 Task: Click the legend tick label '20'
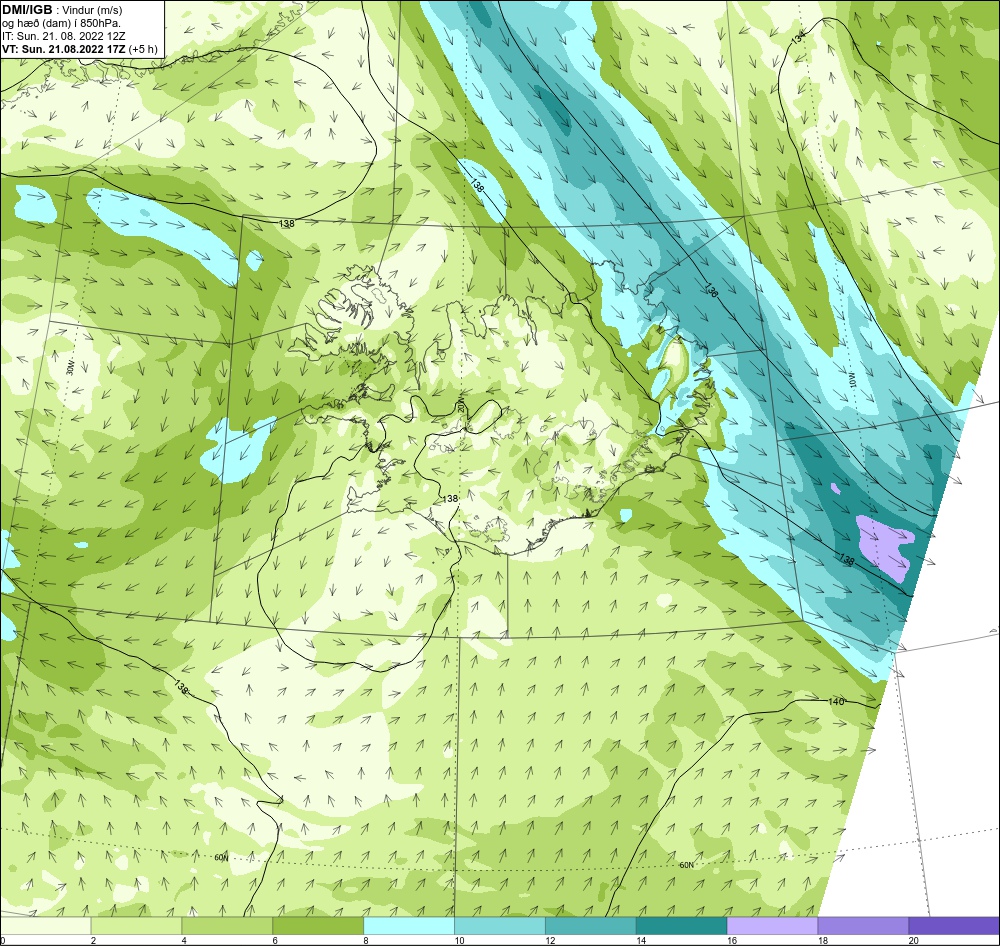coord(913,940)
